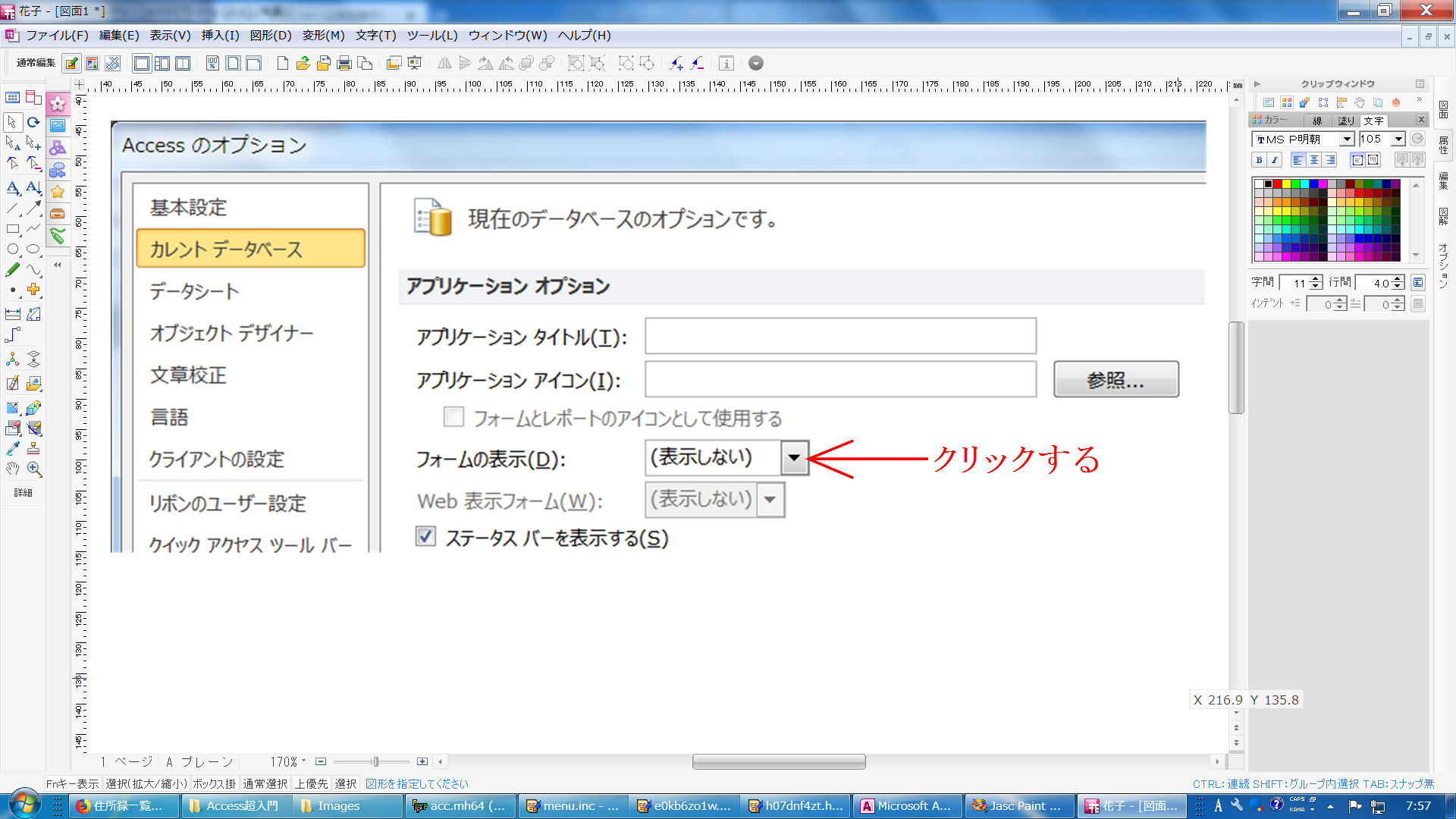Increase the 字間 spinner value

click(1316, 278)
